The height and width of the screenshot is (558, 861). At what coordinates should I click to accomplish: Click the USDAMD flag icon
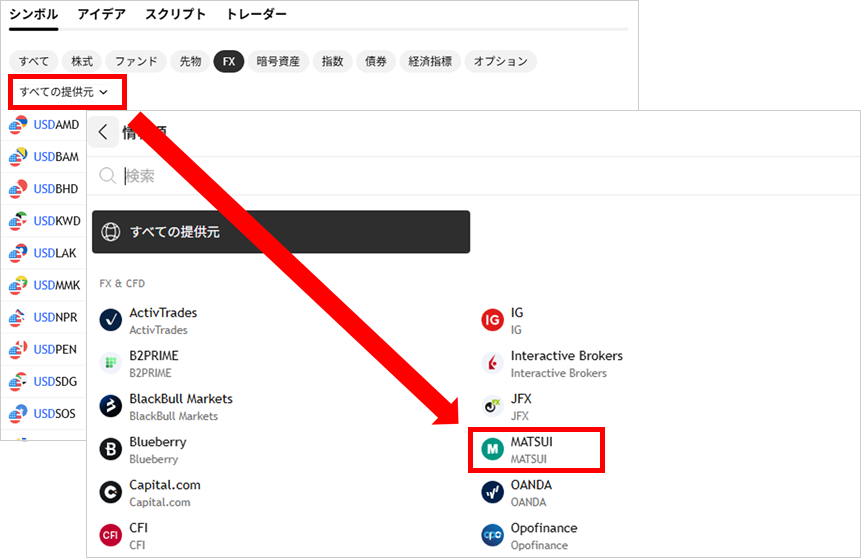coord(18,125)
